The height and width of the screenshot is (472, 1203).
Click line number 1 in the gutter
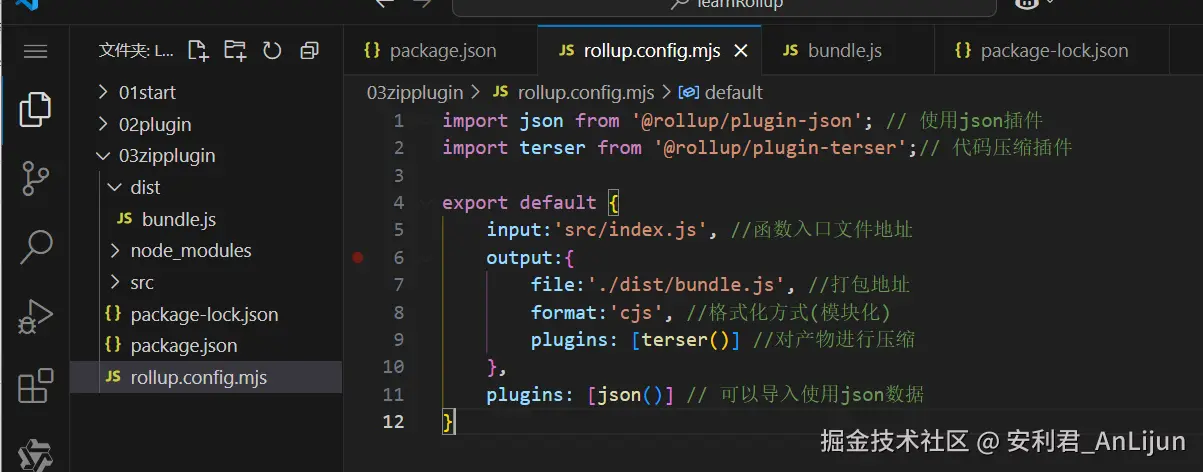point(399,121)
